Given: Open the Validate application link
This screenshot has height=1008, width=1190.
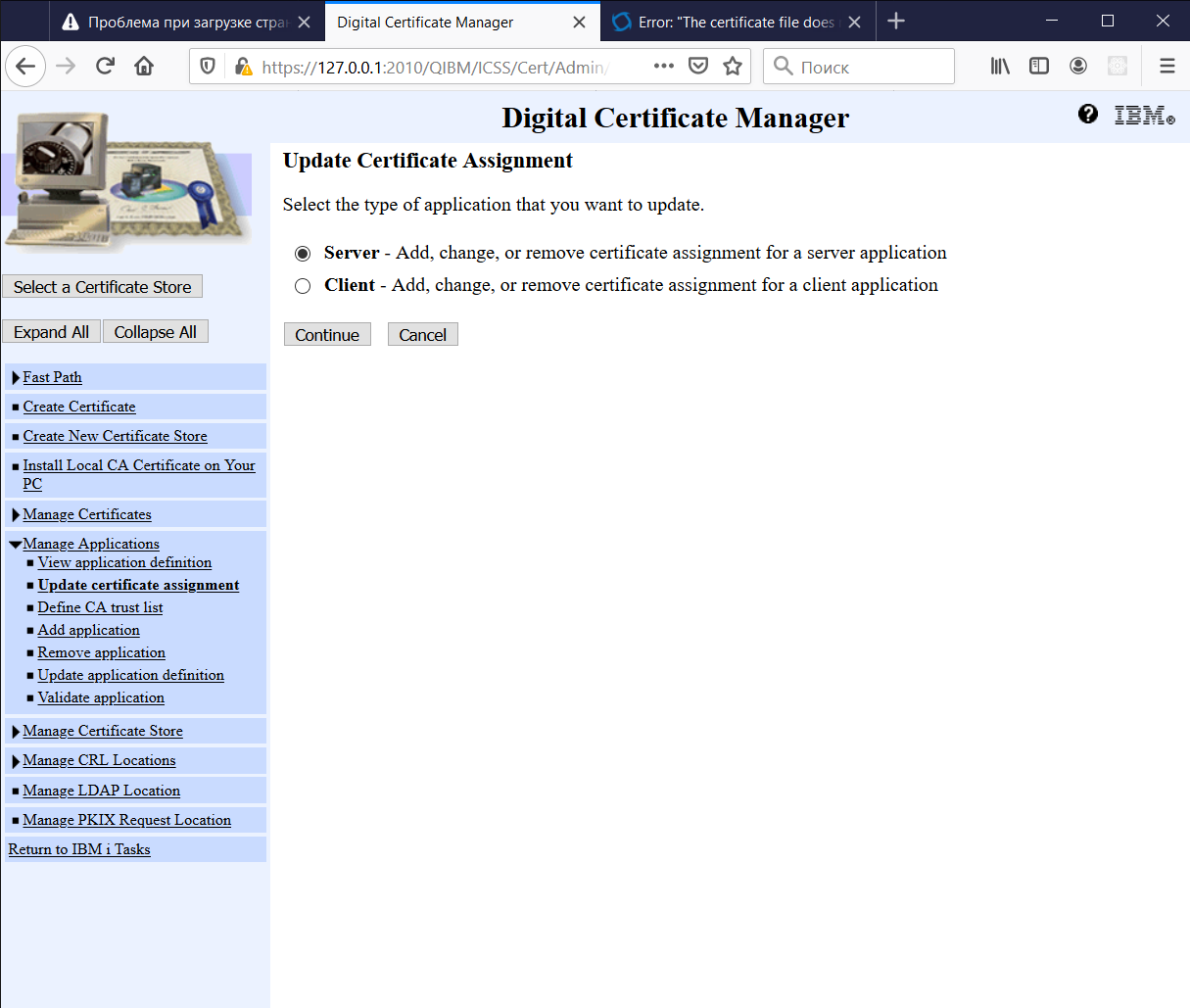Looking at the screenshot, I should (x=101, y=697).
